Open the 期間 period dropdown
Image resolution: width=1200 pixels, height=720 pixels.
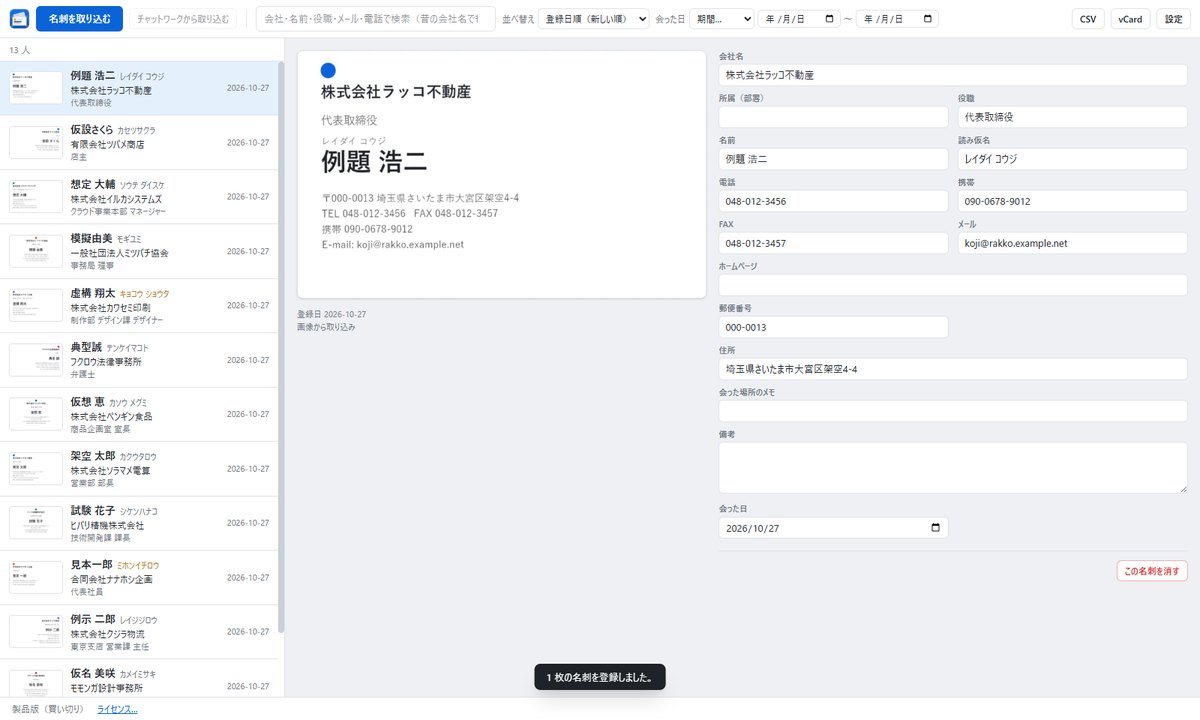tap(722, 18)
